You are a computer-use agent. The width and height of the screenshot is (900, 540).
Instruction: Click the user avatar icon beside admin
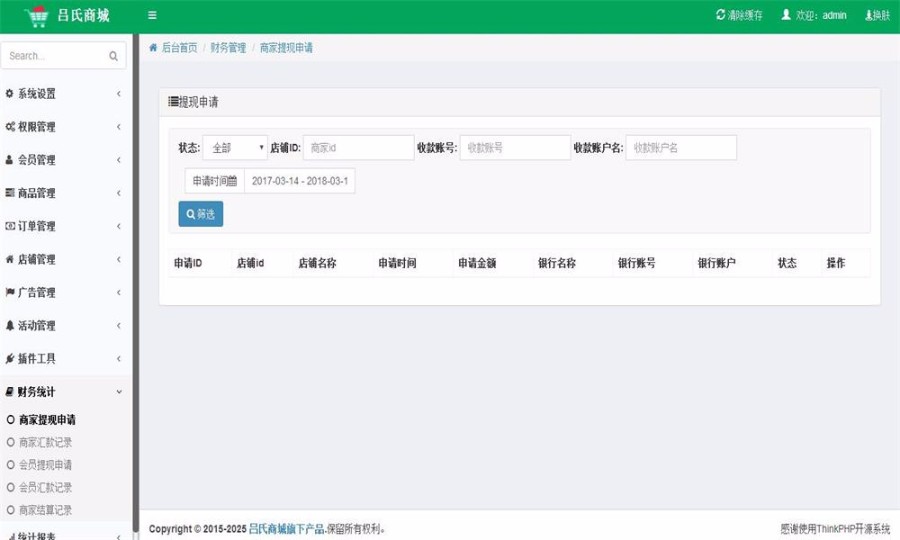click(786, 15)
